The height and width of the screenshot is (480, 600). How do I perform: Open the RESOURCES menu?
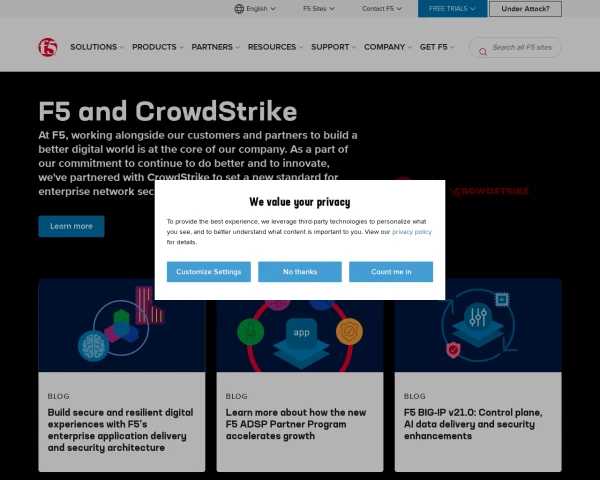(x=275, y=47)
